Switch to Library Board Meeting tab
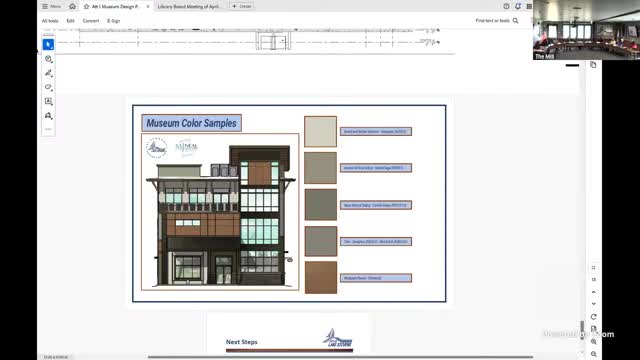640x360 pixels. pos(189,7)
